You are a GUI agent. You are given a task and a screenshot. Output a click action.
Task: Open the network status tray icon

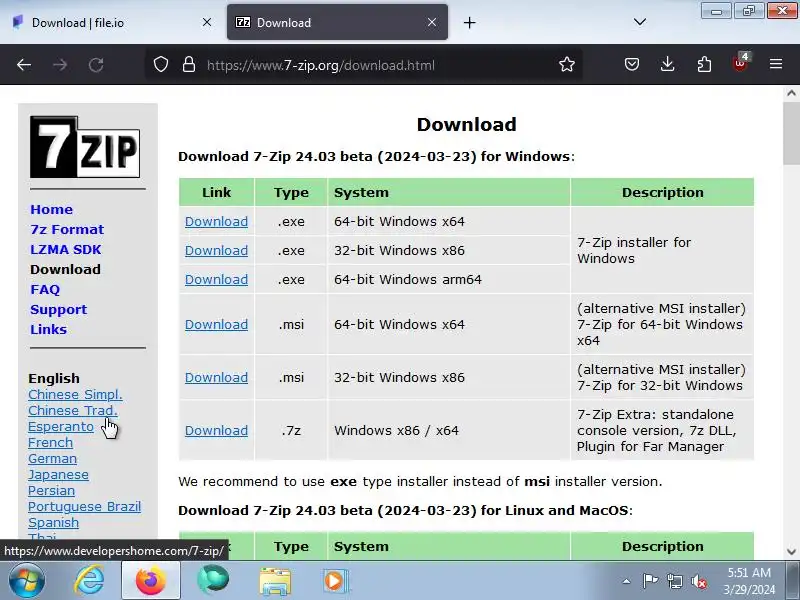(675, 581)
